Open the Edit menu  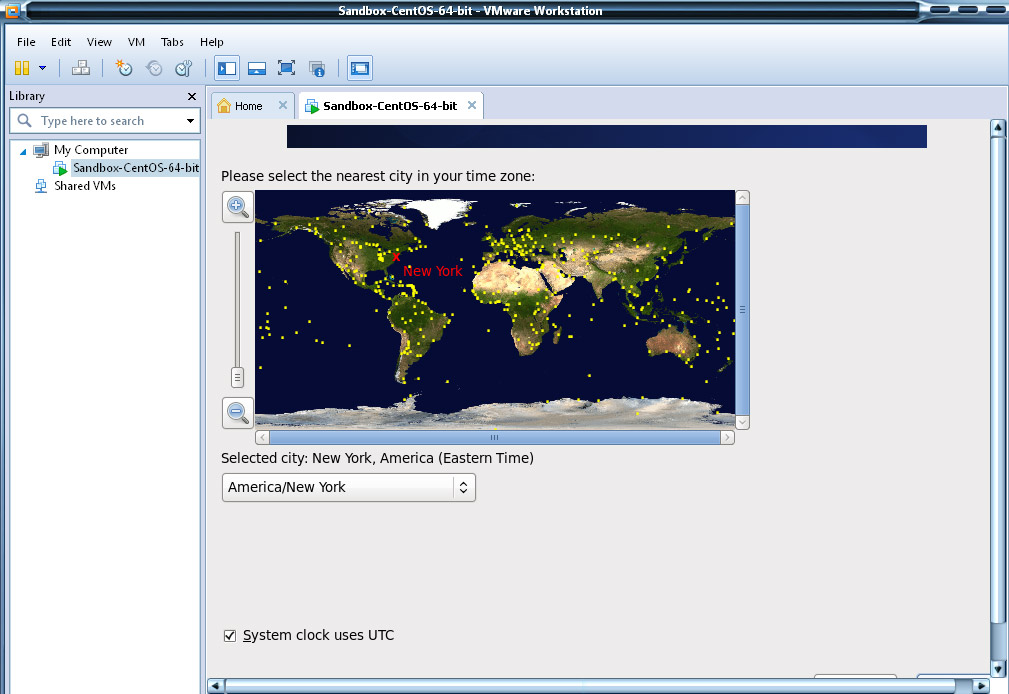coord(61,42)
